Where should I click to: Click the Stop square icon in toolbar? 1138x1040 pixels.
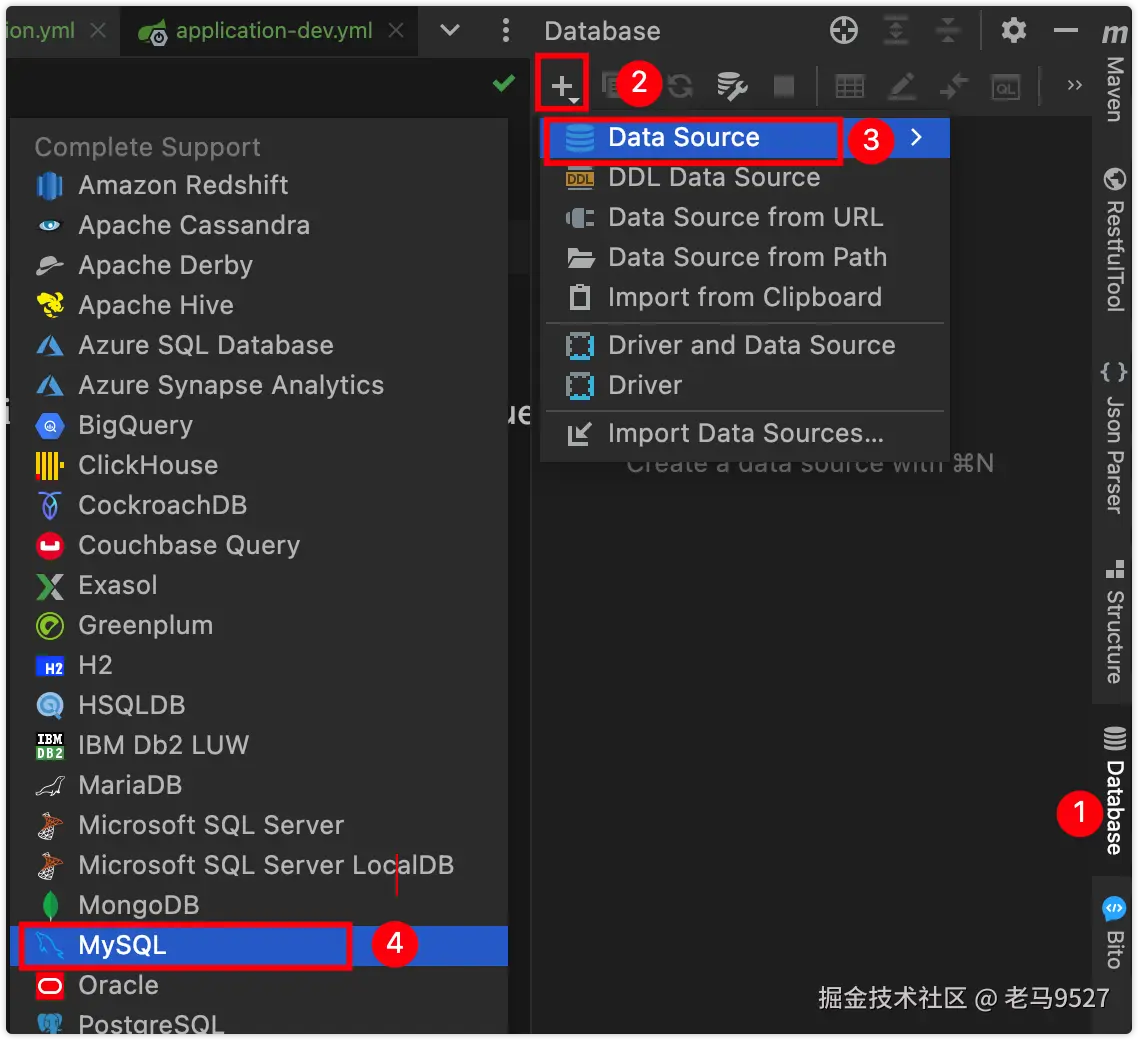[x=784, y=86]
